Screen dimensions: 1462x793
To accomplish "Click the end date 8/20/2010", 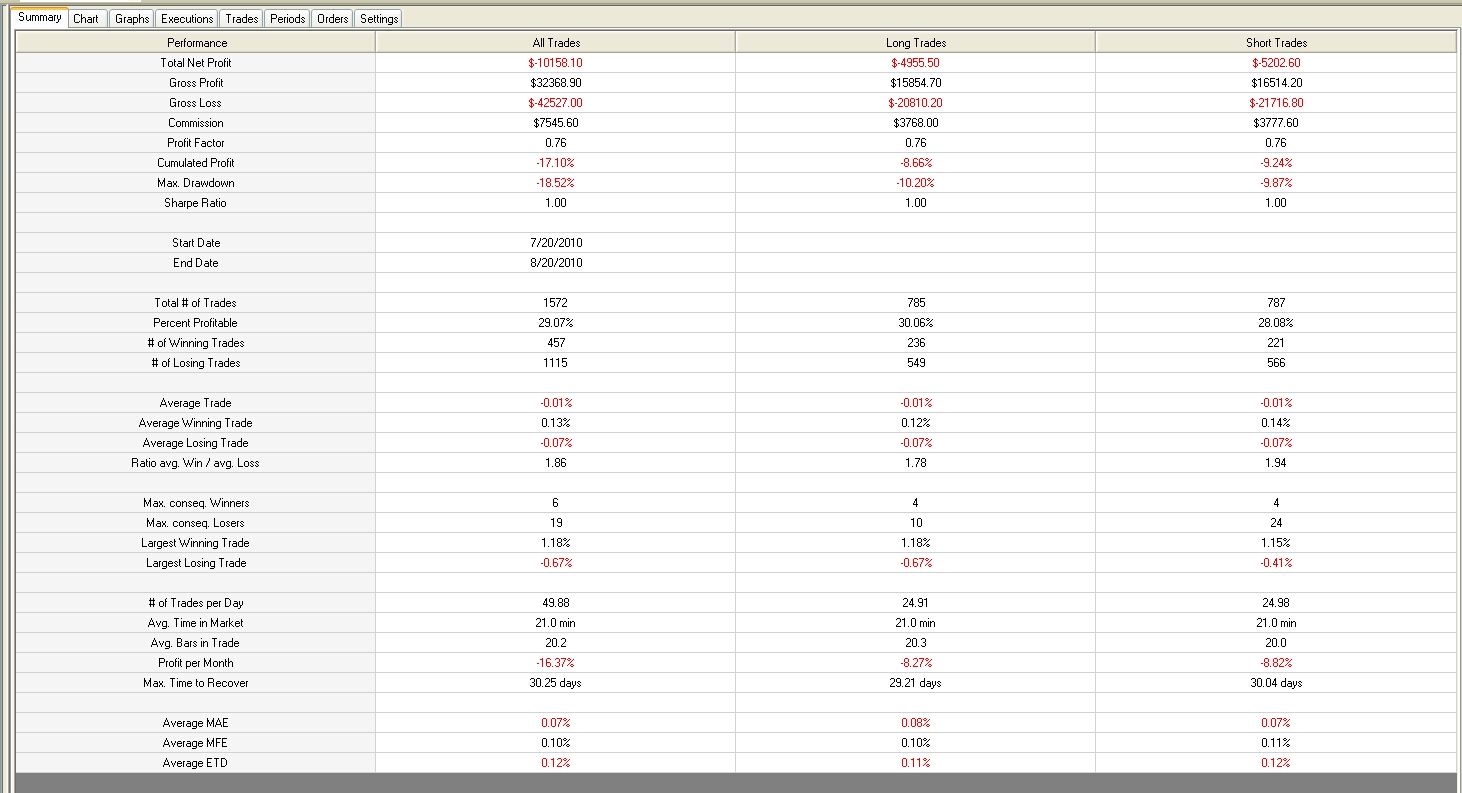I will pos(555,263).
